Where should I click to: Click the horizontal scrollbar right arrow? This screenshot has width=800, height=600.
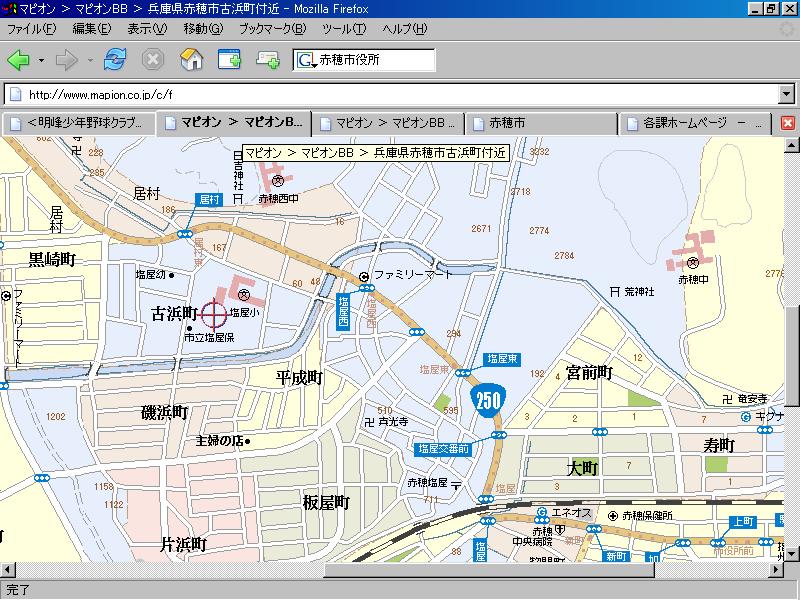pos(776,569)
